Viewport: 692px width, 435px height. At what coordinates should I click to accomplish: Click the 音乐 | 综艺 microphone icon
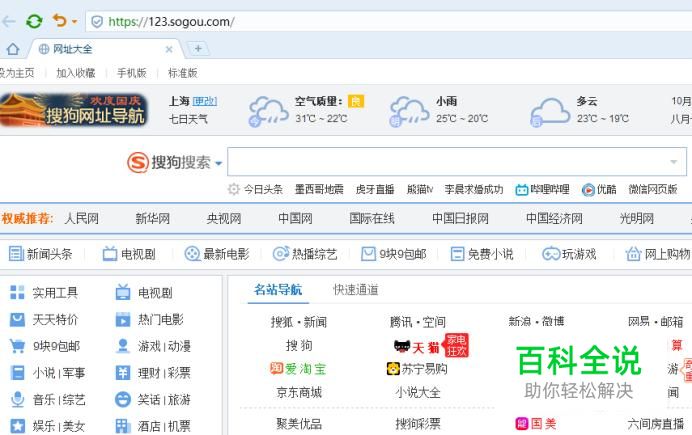(x=17, y=399)
